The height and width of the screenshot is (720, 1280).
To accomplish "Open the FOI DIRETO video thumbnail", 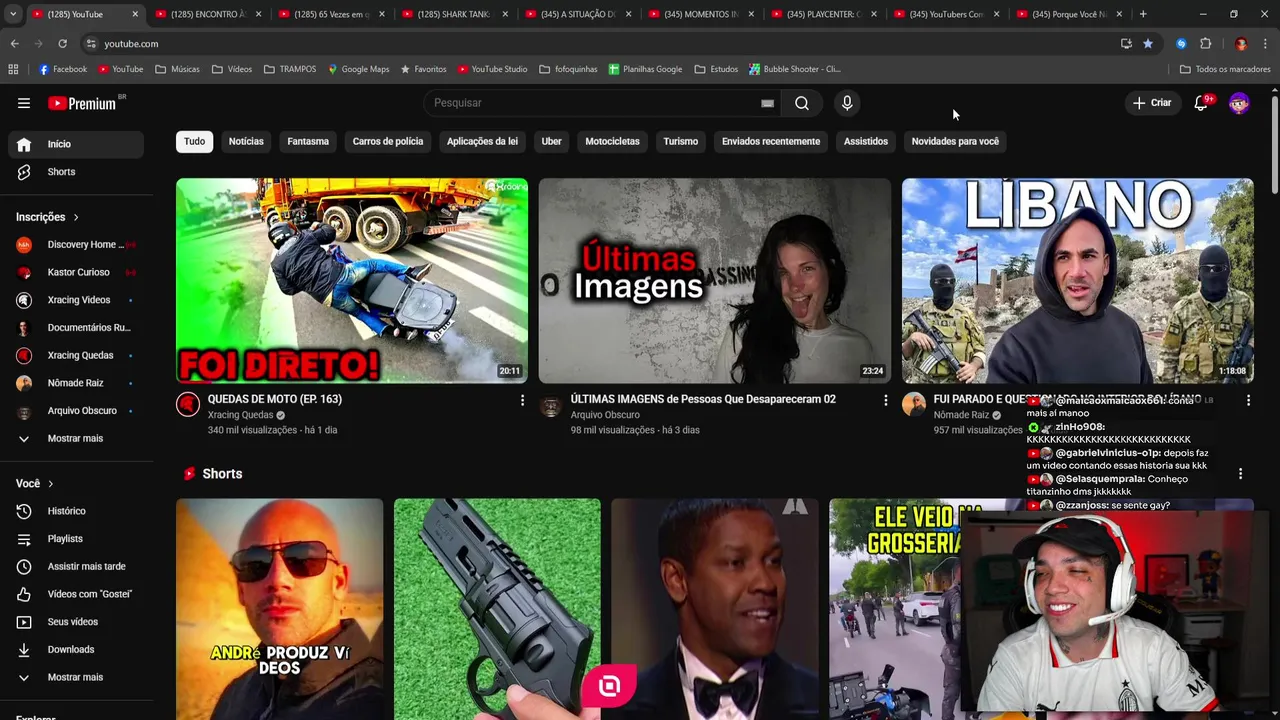I will coord(352,281).
